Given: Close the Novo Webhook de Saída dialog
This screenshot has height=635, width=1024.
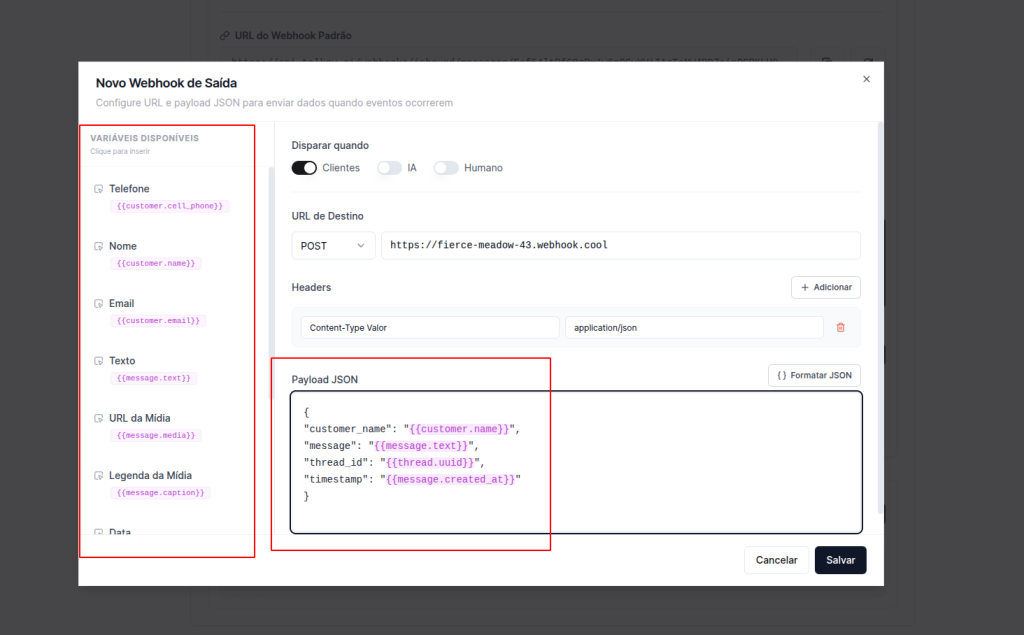Looking at the screenshot, I should coord(866,79).
